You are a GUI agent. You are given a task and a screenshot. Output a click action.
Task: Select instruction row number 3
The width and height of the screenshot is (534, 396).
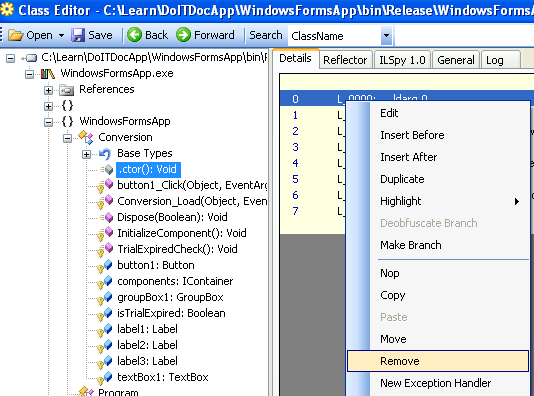pos(295,147)
